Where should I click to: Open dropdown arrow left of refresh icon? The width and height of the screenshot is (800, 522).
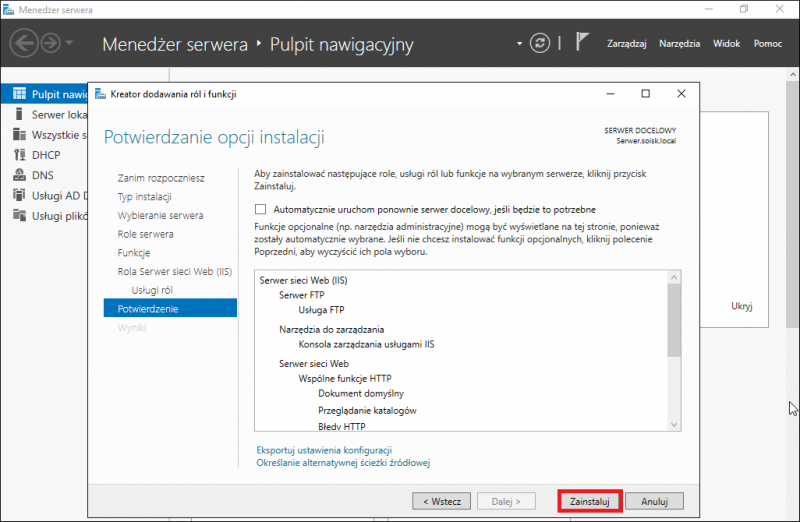pyautogui.click(x=519, y=44)
